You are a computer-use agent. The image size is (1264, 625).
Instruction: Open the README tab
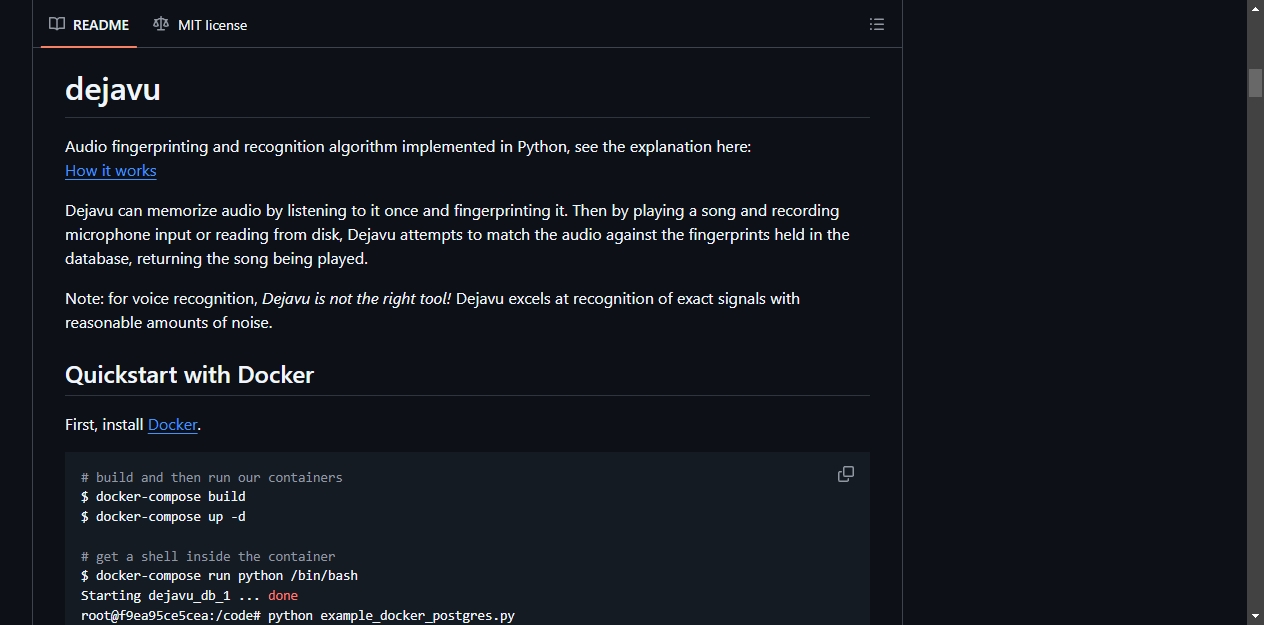coord(89,25)
